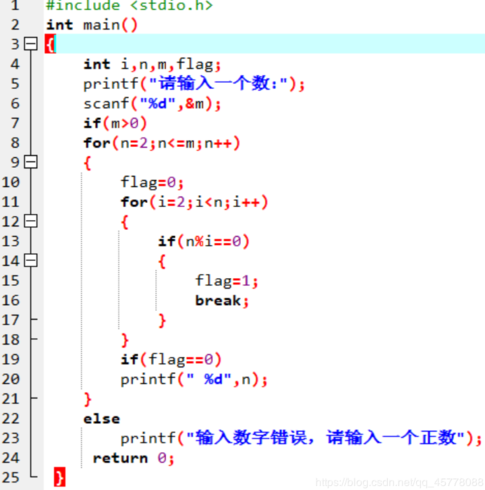The height and width of the screenshot is (490, 485).
Task: Click the if(n%i==0) condition on line 13
Action: tap(204, 241)
